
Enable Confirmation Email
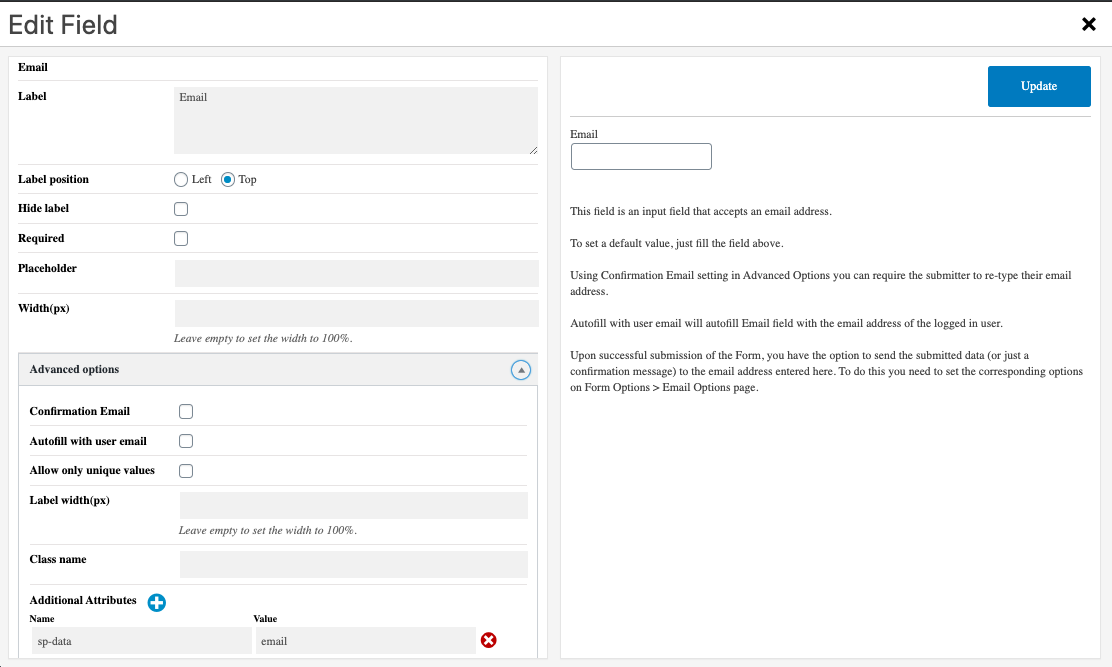point(186,411)
